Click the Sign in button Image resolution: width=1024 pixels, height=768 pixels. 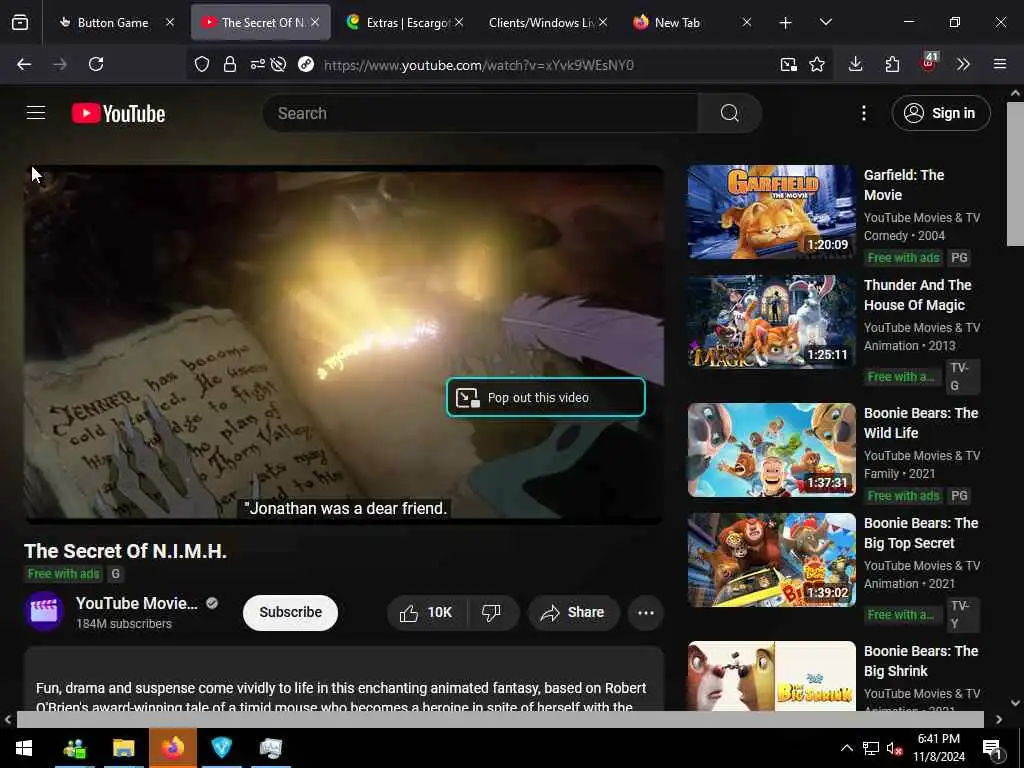pyautogui.click(x=941, y=113)
